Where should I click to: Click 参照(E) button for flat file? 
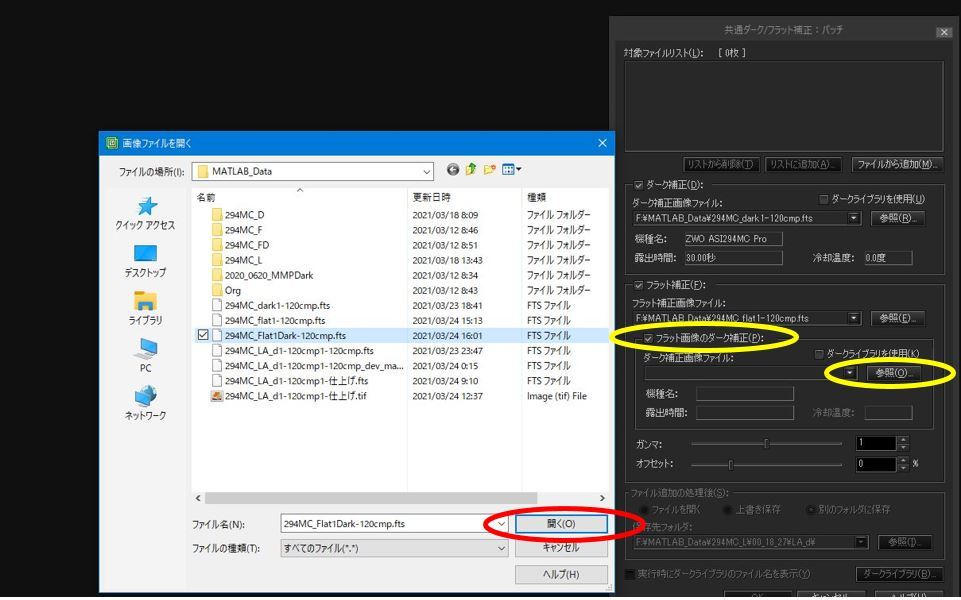coord(897,318)
